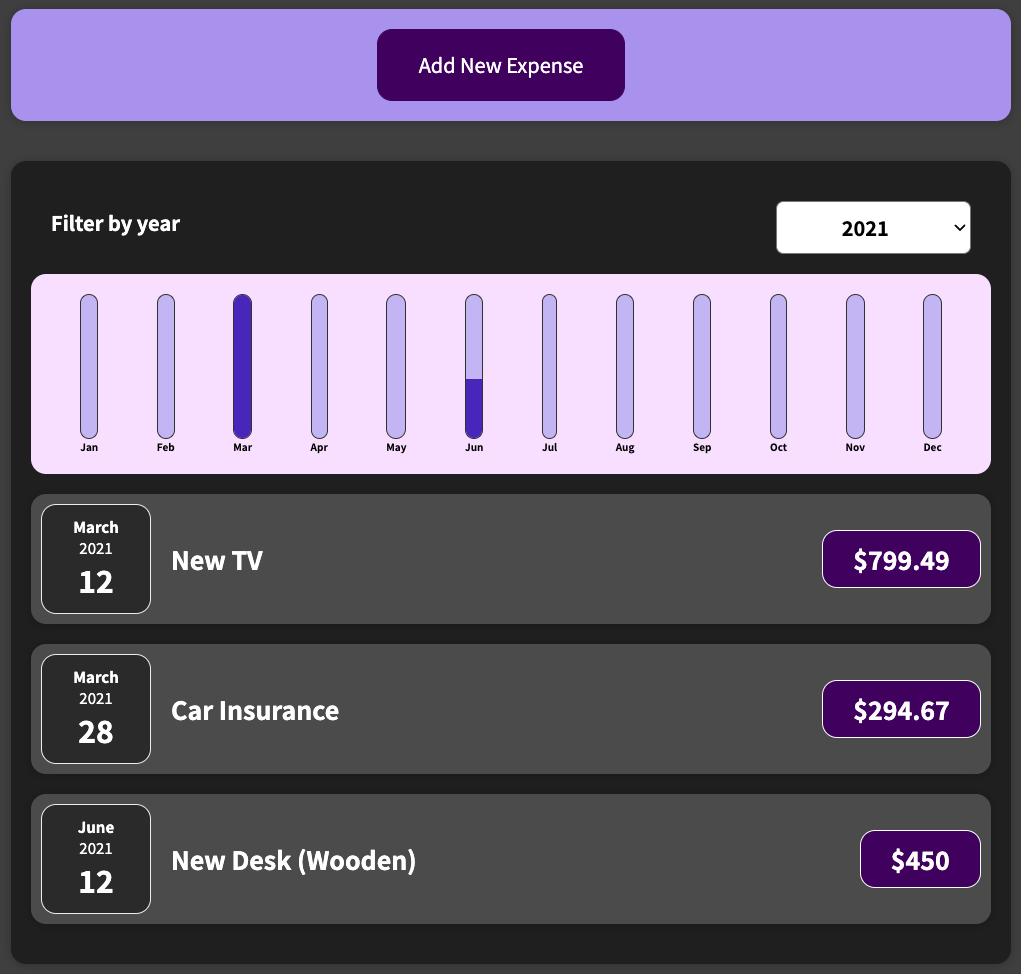Click the January chart bar
The width and height of the screenshot is (1021, 974).
coord(89,366)
